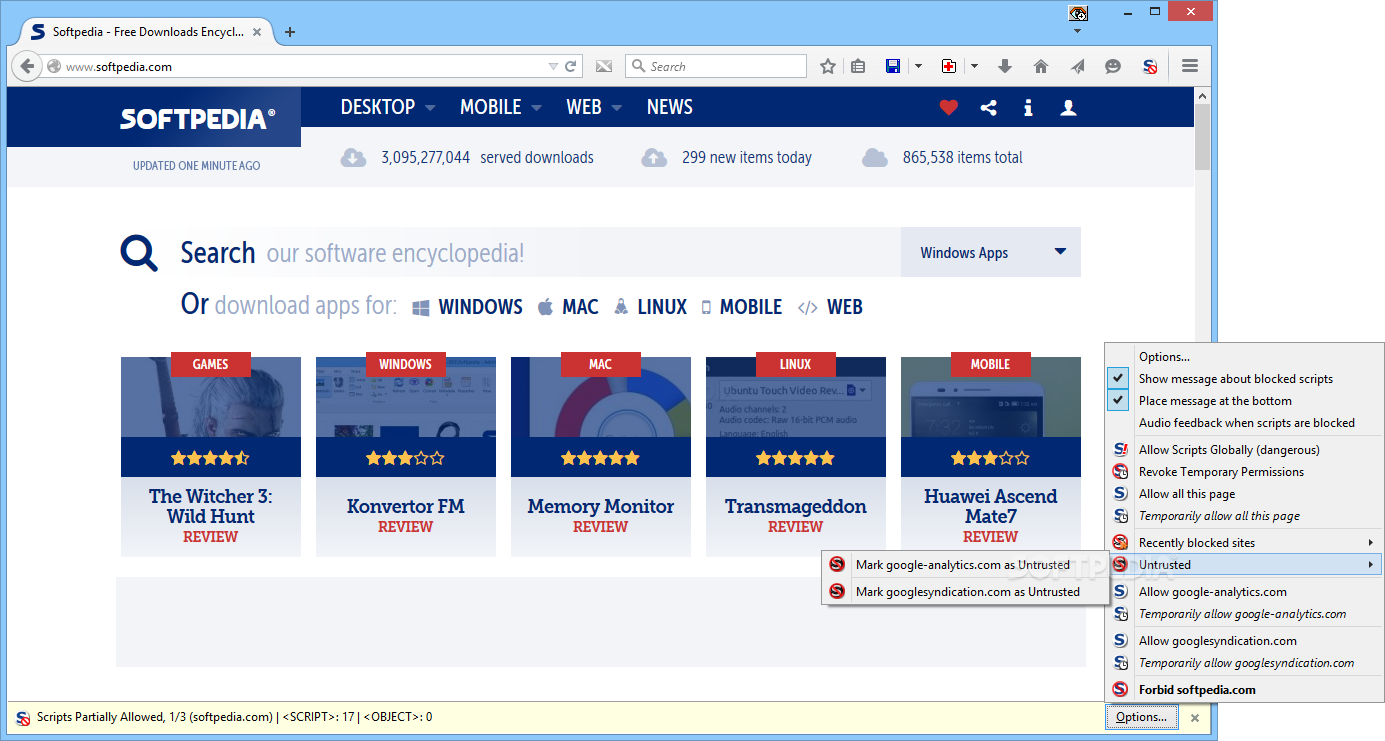1385x741 pixels.
Task: Select Allow Scripts Globally (dangerous)
Action: click(x=1244, y=450)
